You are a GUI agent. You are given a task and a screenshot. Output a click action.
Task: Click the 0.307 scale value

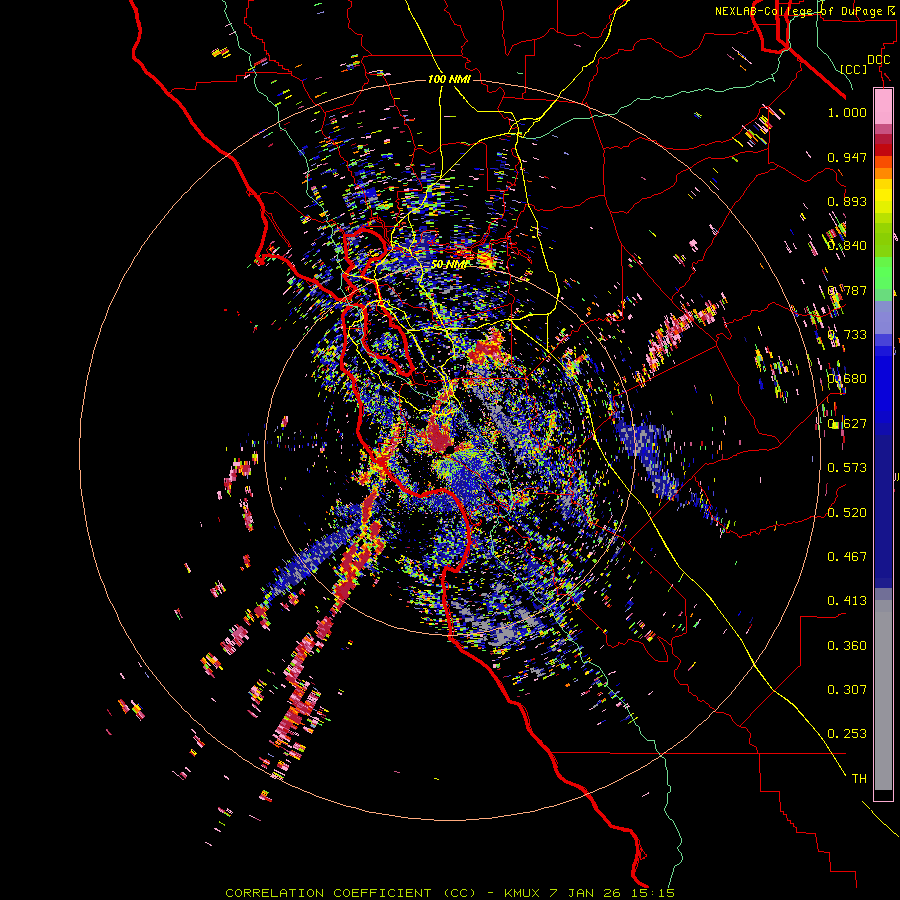coord(847,690)
